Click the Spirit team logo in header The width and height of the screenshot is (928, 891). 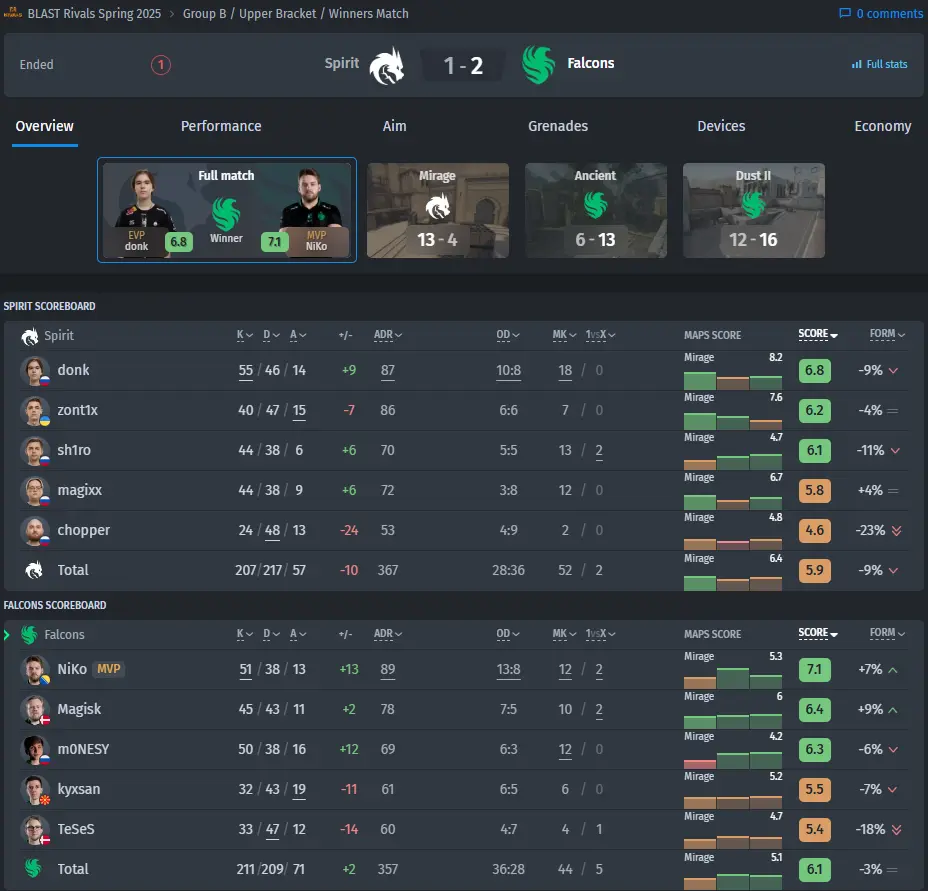386,65
